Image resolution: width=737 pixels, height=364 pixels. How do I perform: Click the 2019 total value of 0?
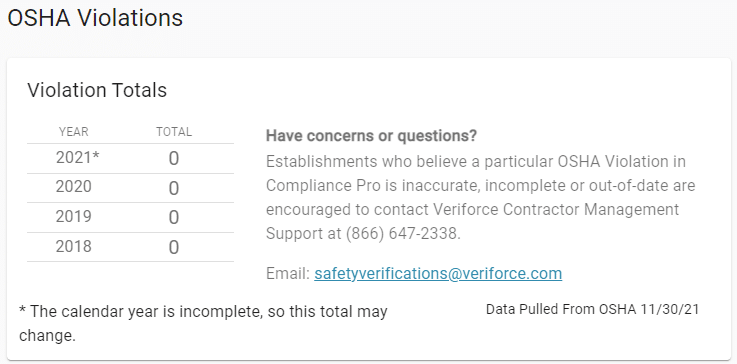pos(174,218)
